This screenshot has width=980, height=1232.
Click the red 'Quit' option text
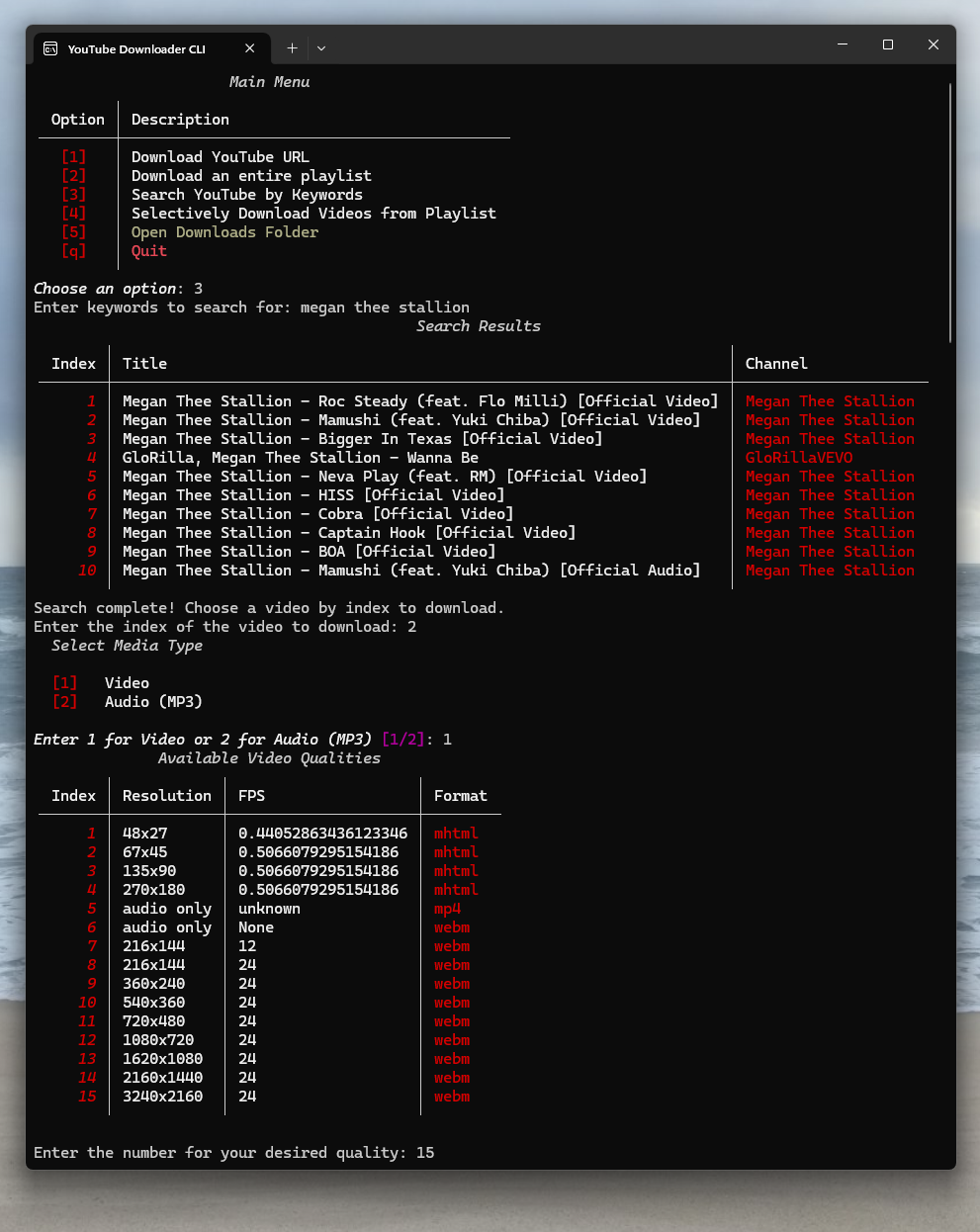149,251
